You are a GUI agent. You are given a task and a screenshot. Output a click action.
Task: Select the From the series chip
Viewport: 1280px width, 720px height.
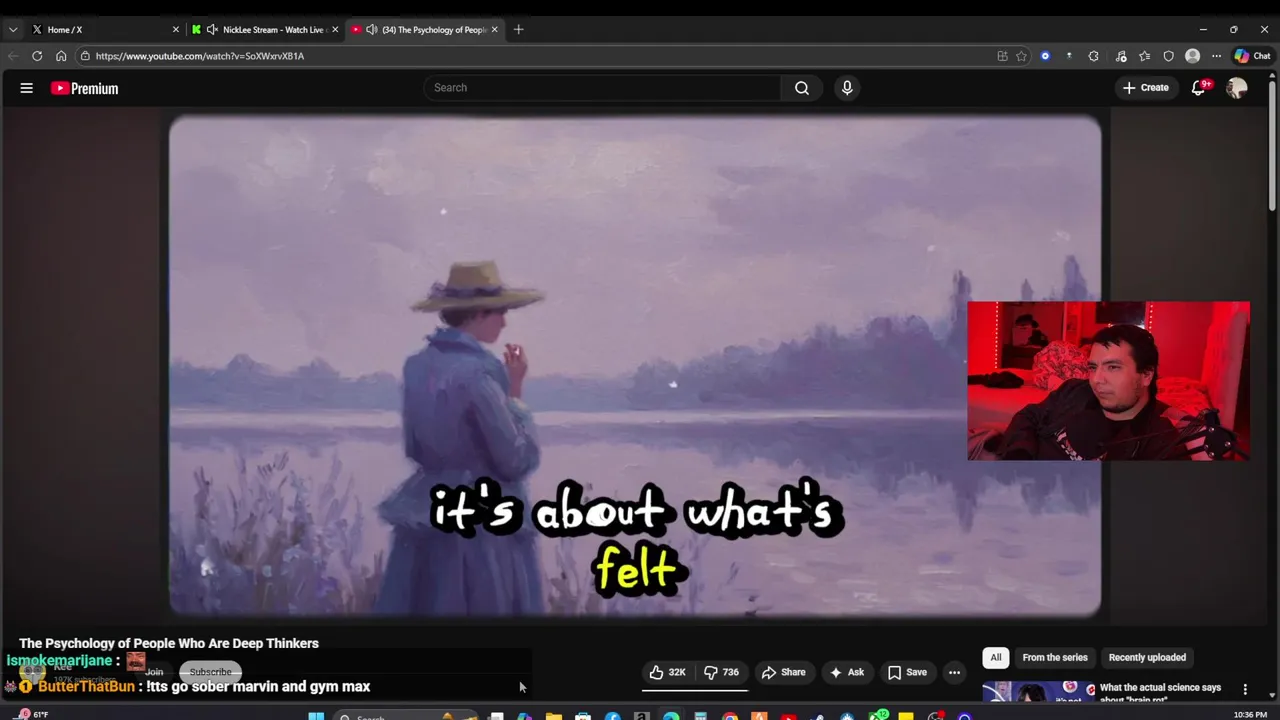point(1055,657)
